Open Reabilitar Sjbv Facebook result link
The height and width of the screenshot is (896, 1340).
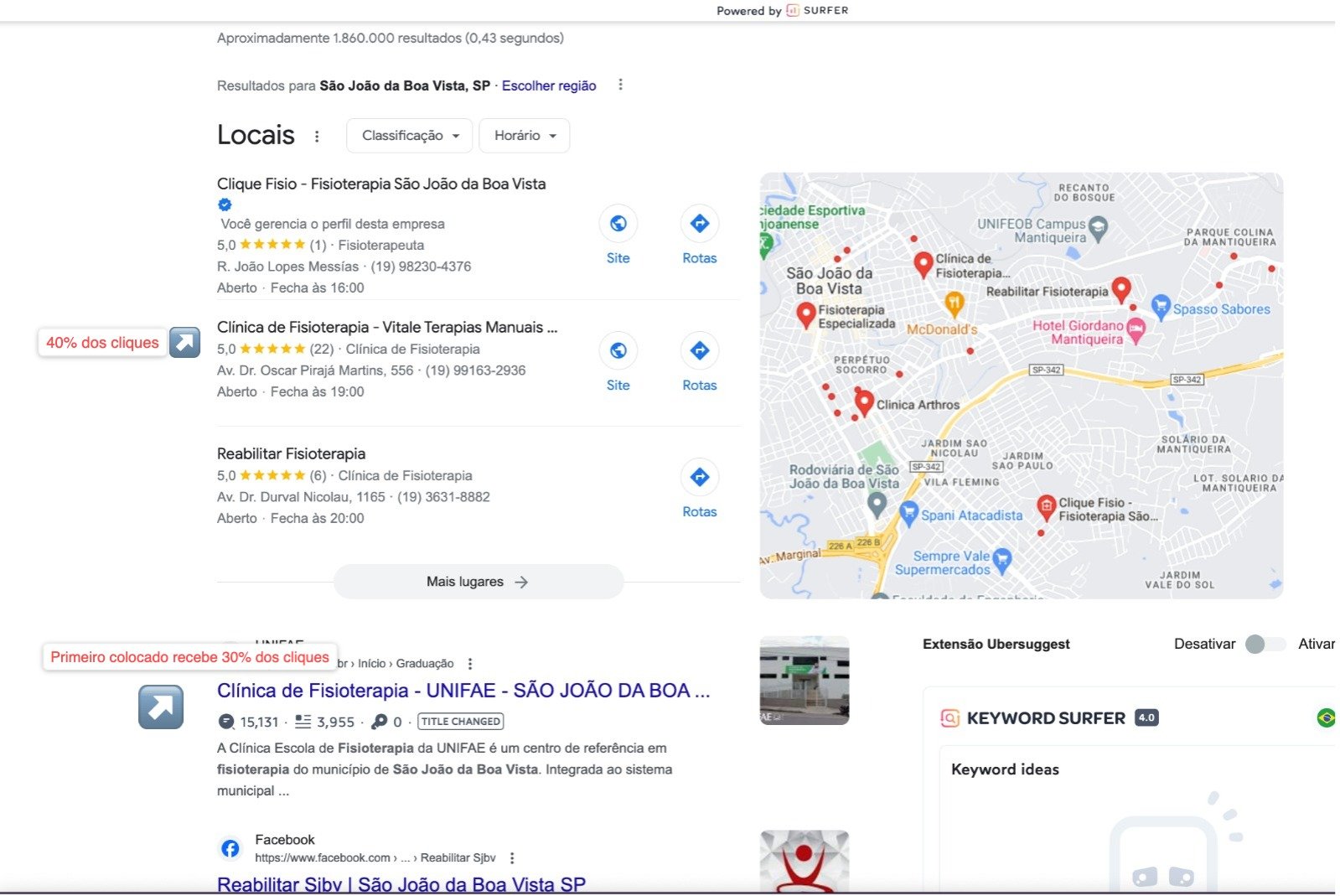coord(401,884)
